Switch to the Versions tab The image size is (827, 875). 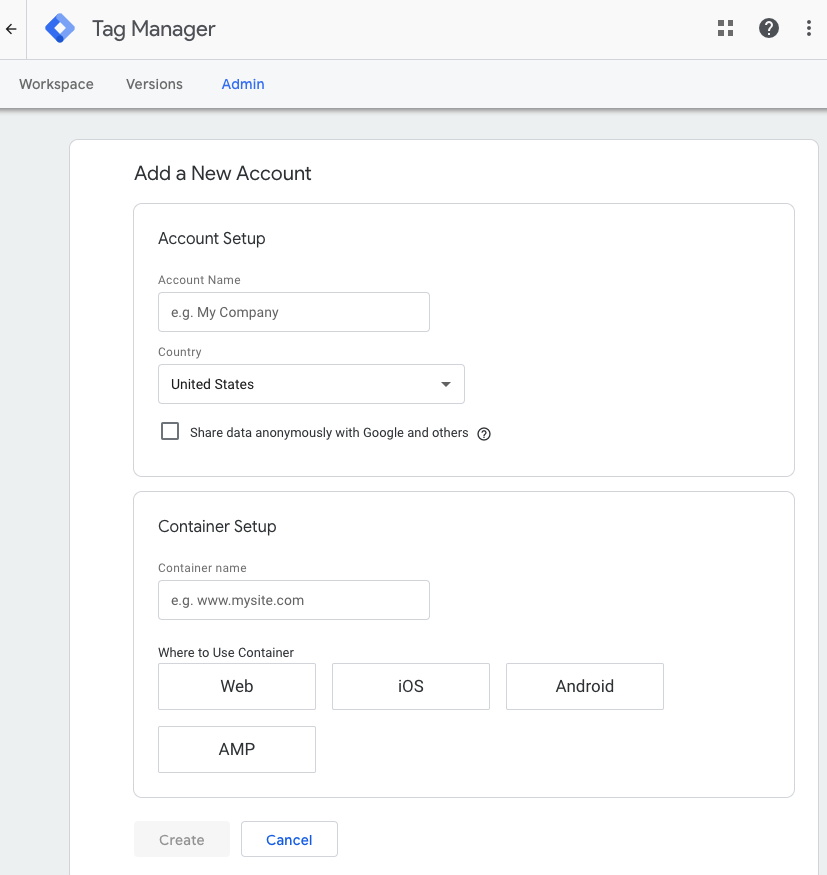154,84
